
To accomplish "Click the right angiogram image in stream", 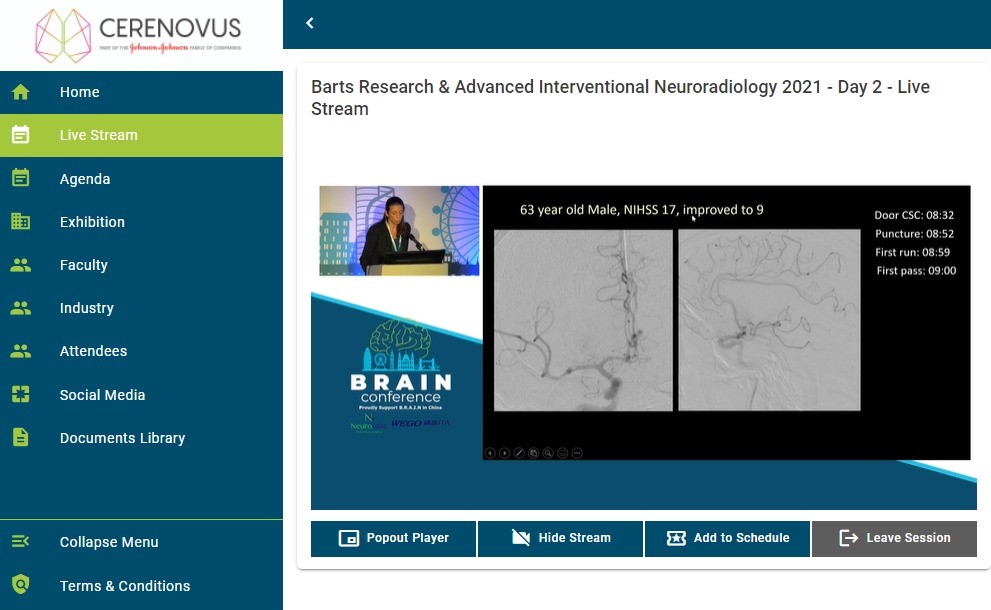I will (769, 320).
